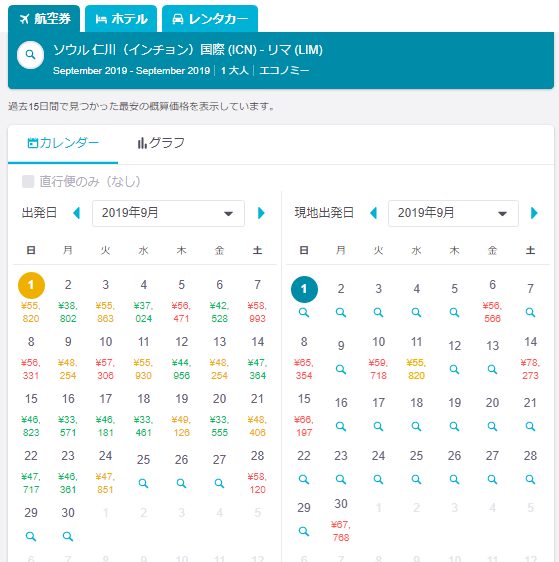Search prices for return date 22
The height and width of the screenshot is (562, 559).
[x=304, y=480]
